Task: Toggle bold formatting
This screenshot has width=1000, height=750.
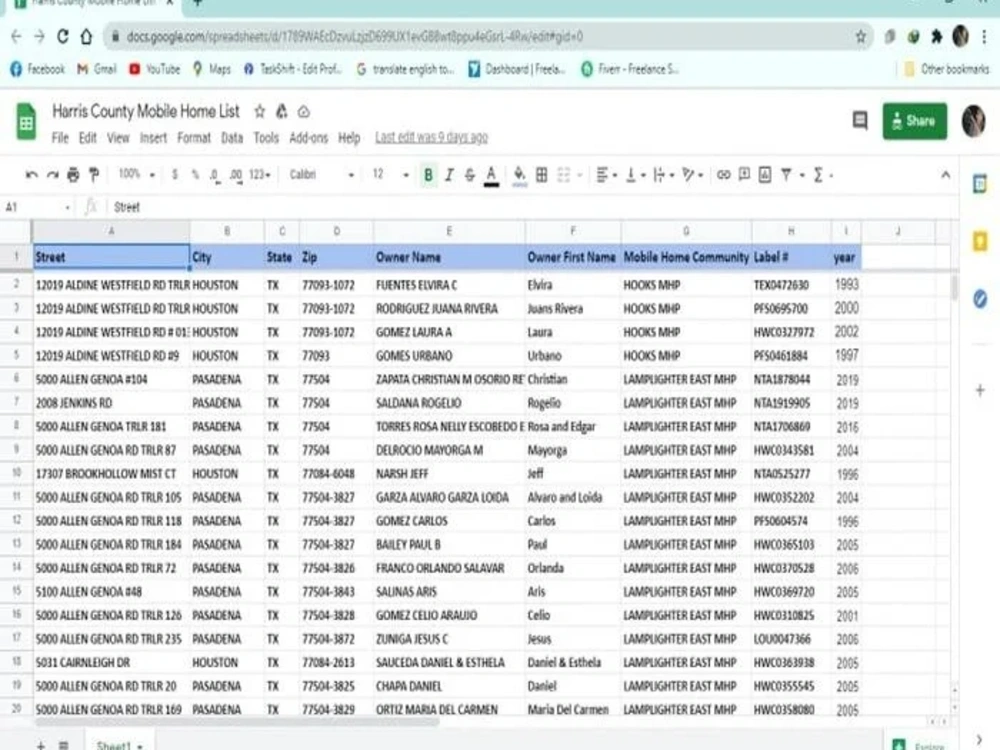Action: coord(428,175)
